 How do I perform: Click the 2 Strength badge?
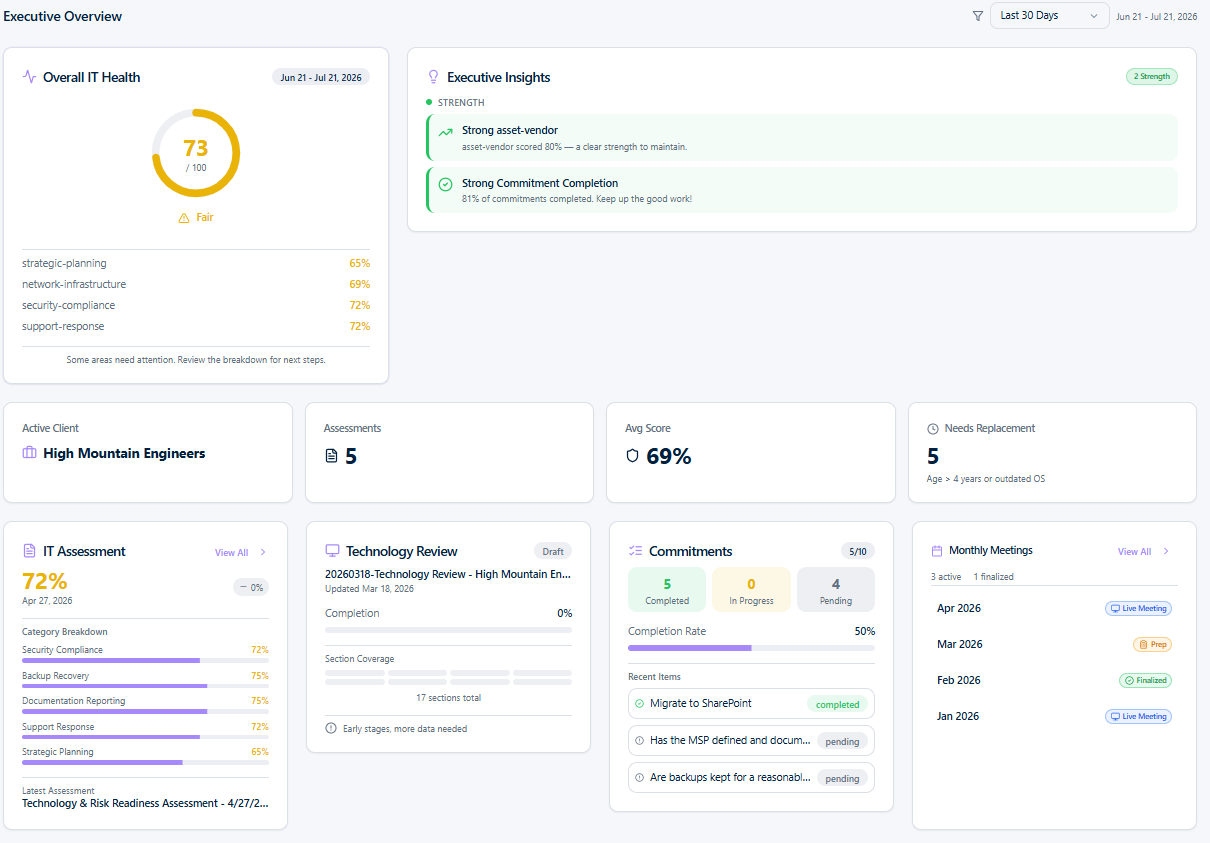1152,76
